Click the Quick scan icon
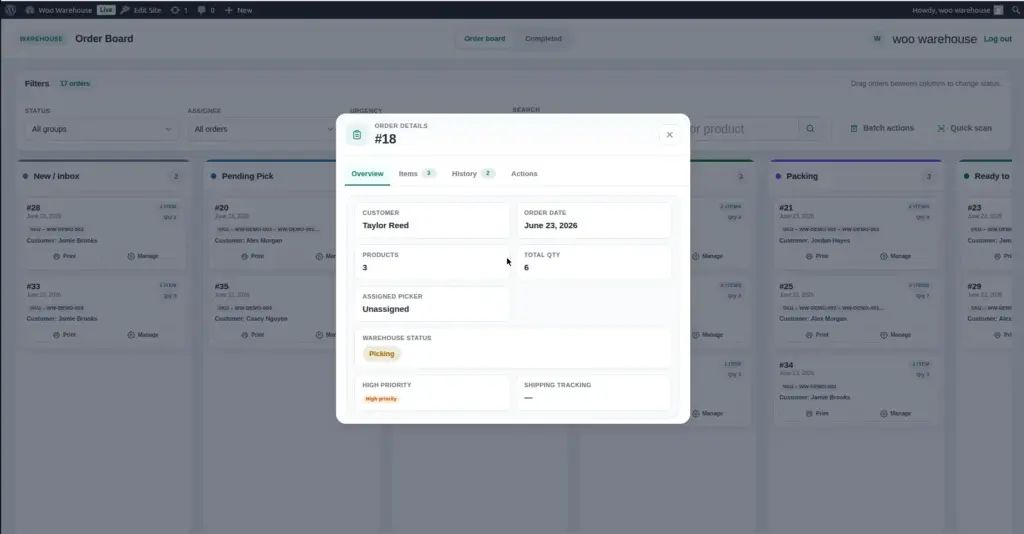This screenshot has width=1024, height=534. (x=941, y=129)
